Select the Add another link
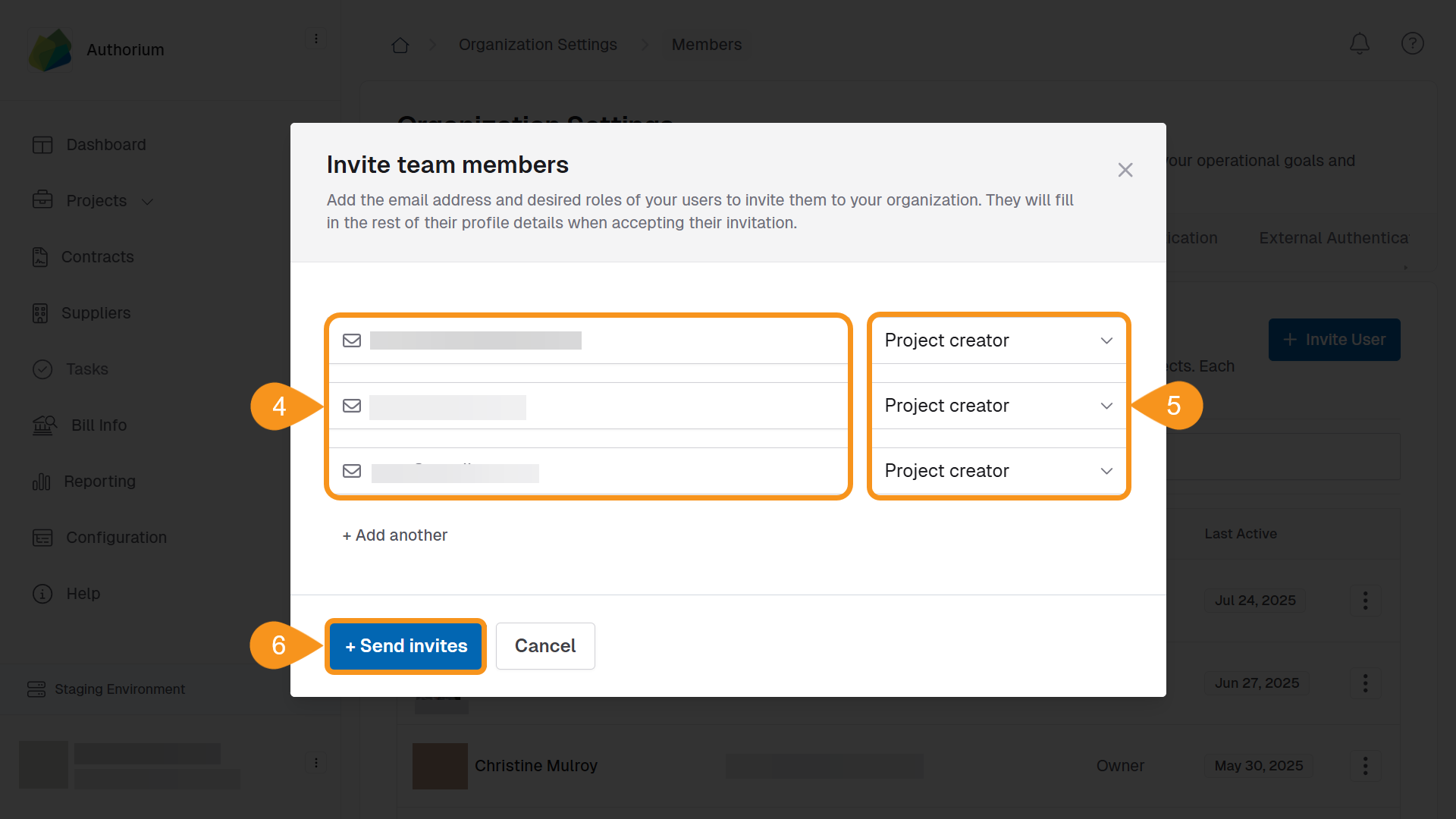This screenshot has height=819, width=1456. [394, 535]
